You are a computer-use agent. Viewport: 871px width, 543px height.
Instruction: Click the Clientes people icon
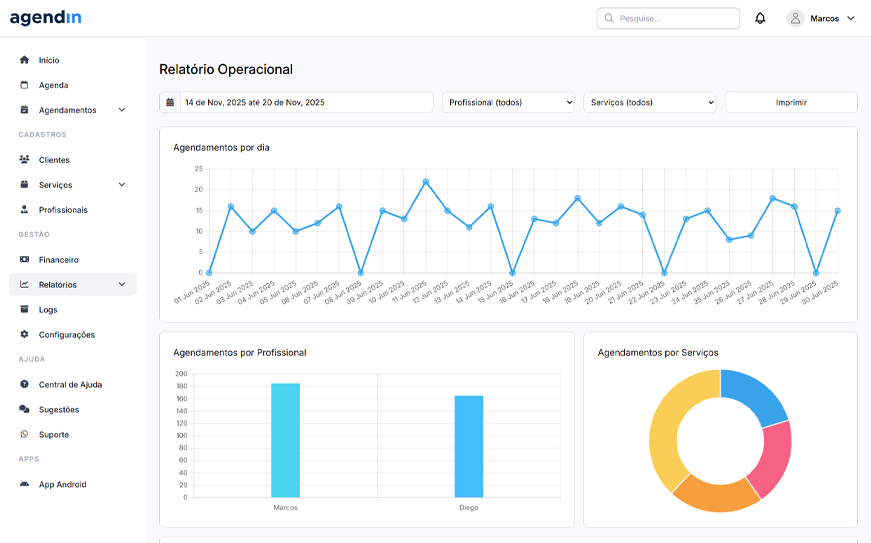[x=25, y=160]
